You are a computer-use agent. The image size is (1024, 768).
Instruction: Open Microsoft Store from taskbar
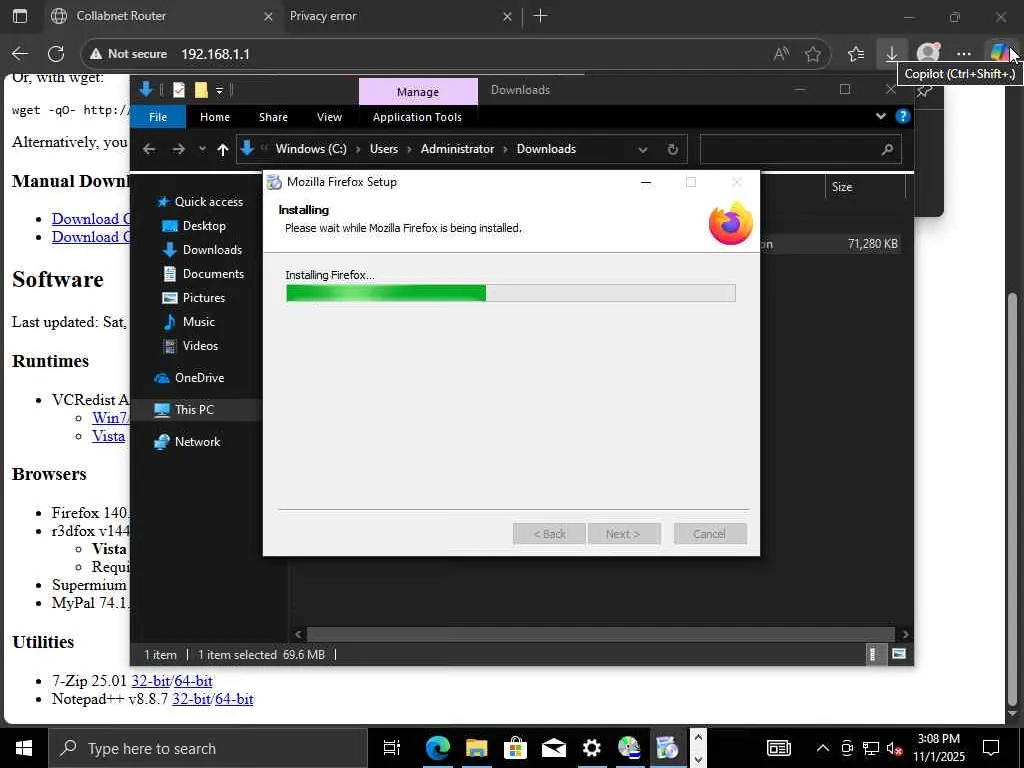click(x=515, y=748)
